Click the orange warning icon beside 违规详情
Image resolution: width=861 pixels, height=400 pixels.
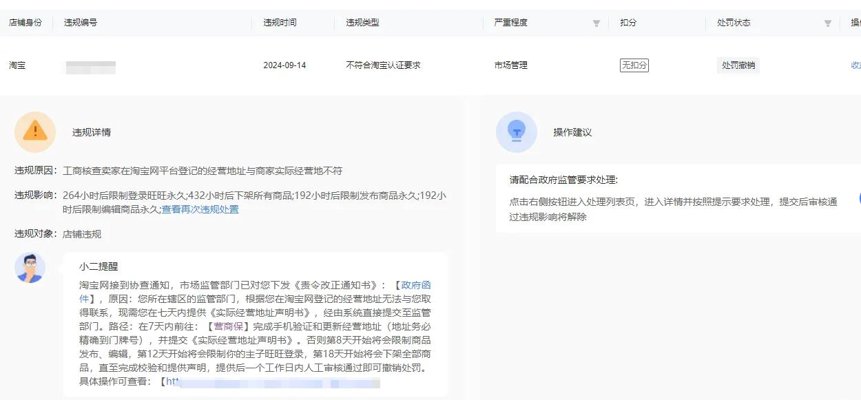35,132
